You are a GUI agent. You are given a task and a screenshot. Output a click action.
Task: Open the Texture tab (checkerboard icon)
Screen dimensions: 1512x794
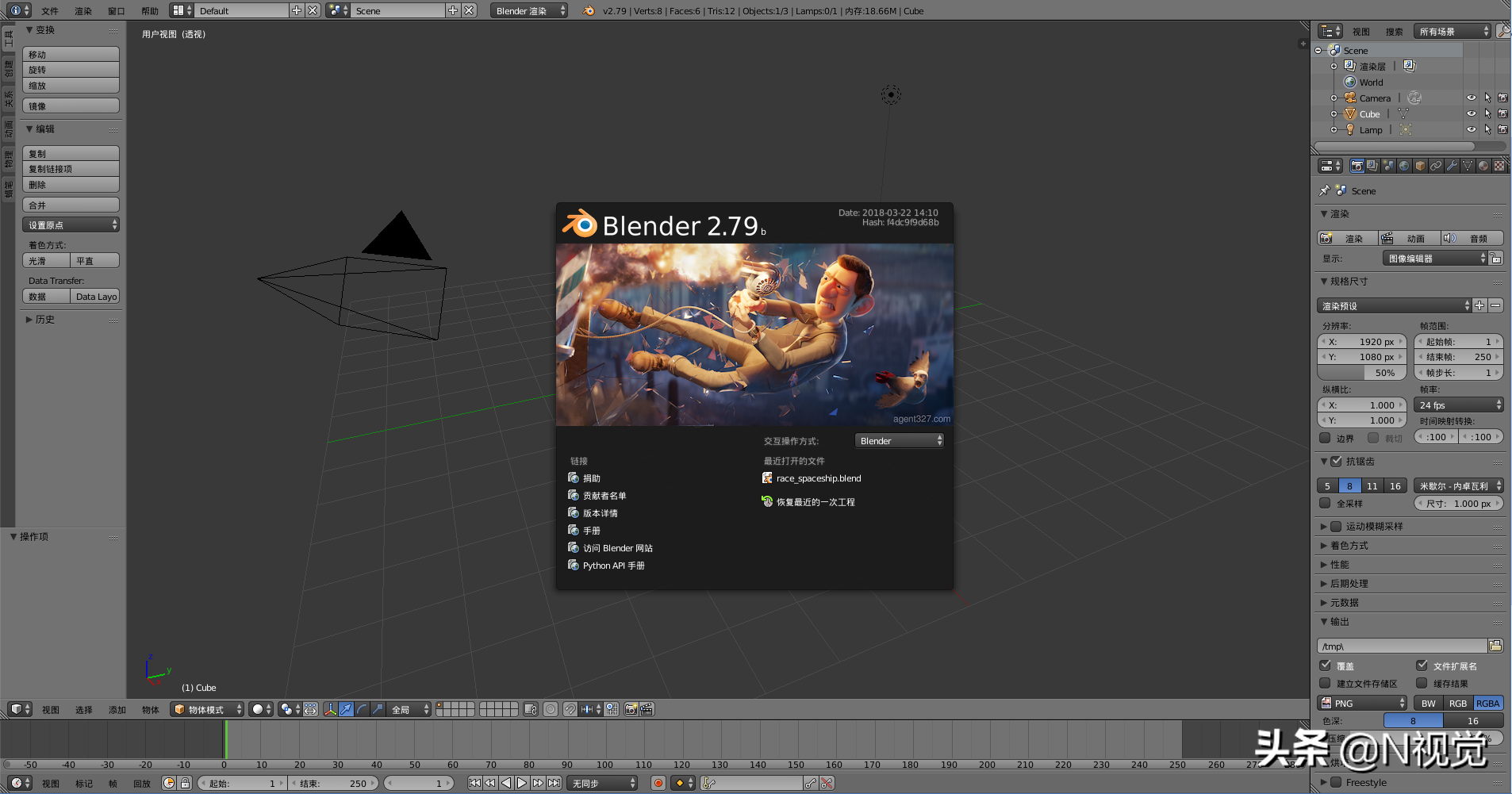click(x=1499, y=166)
